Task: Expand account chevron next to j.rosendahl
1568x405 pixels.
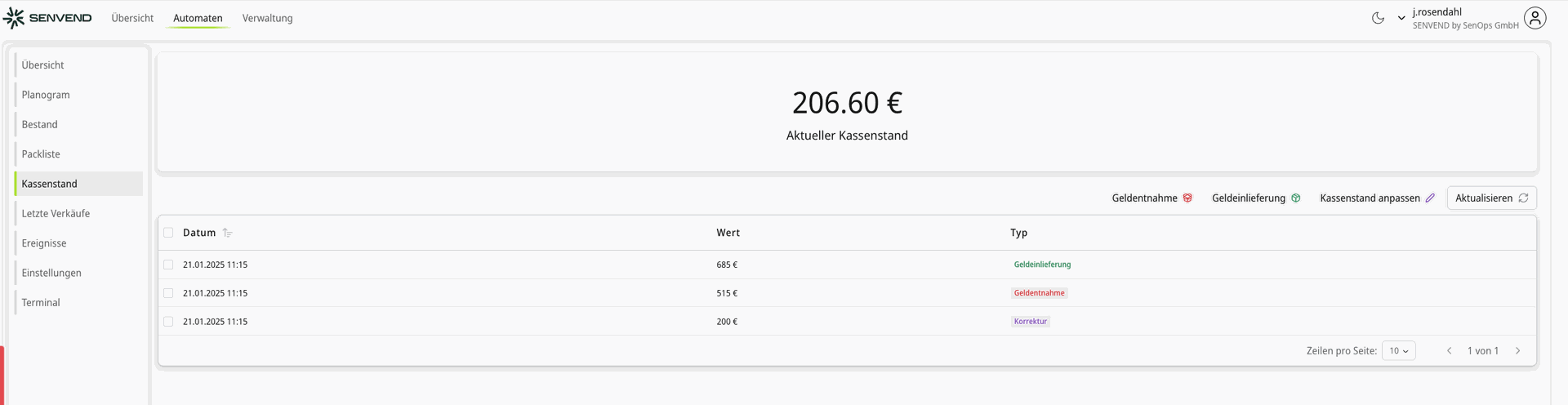Action: click(x=1401, y=18)
